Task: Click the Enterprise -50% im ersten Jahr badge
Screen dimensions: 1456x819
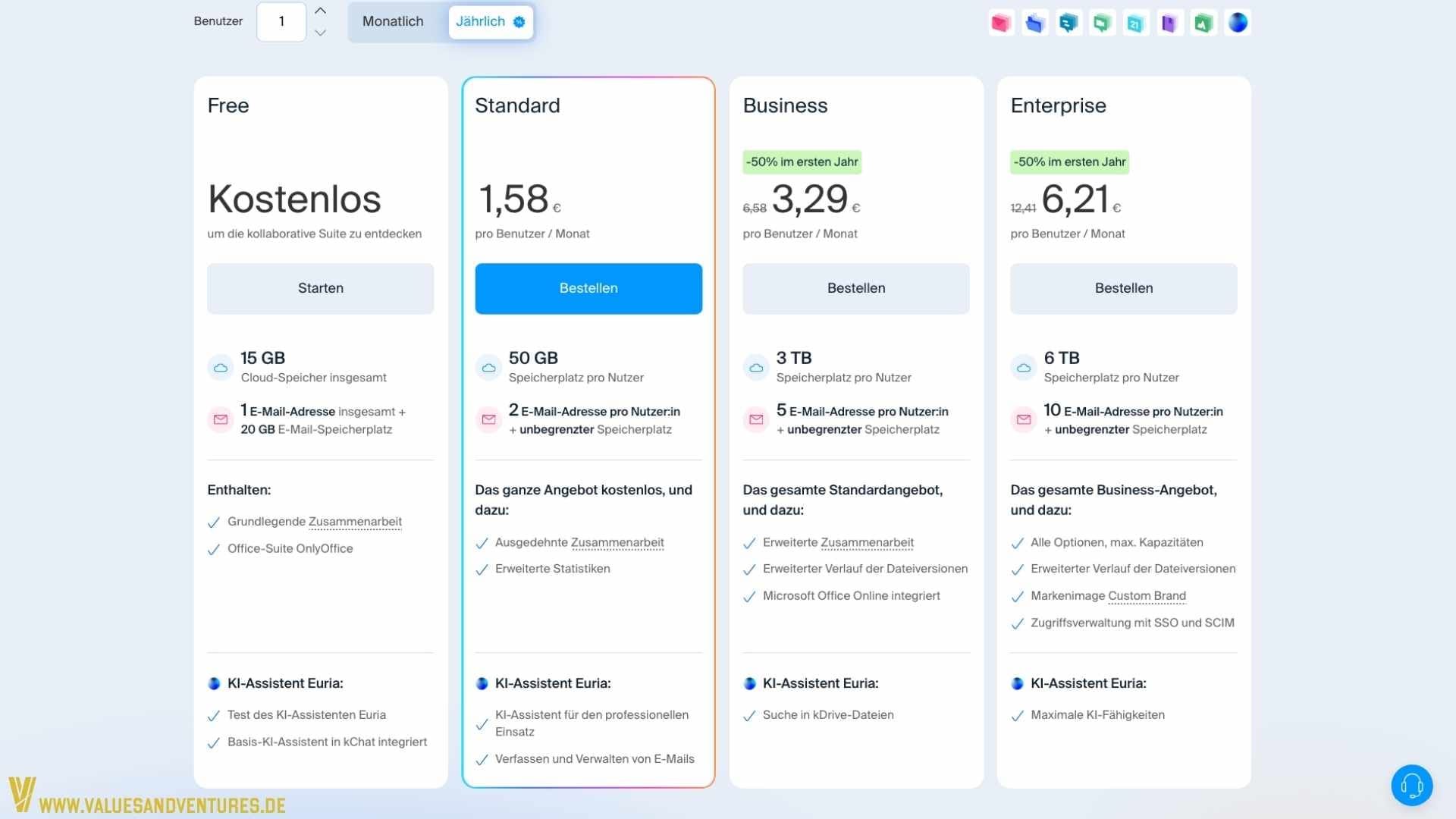Action: point(1069,162)
